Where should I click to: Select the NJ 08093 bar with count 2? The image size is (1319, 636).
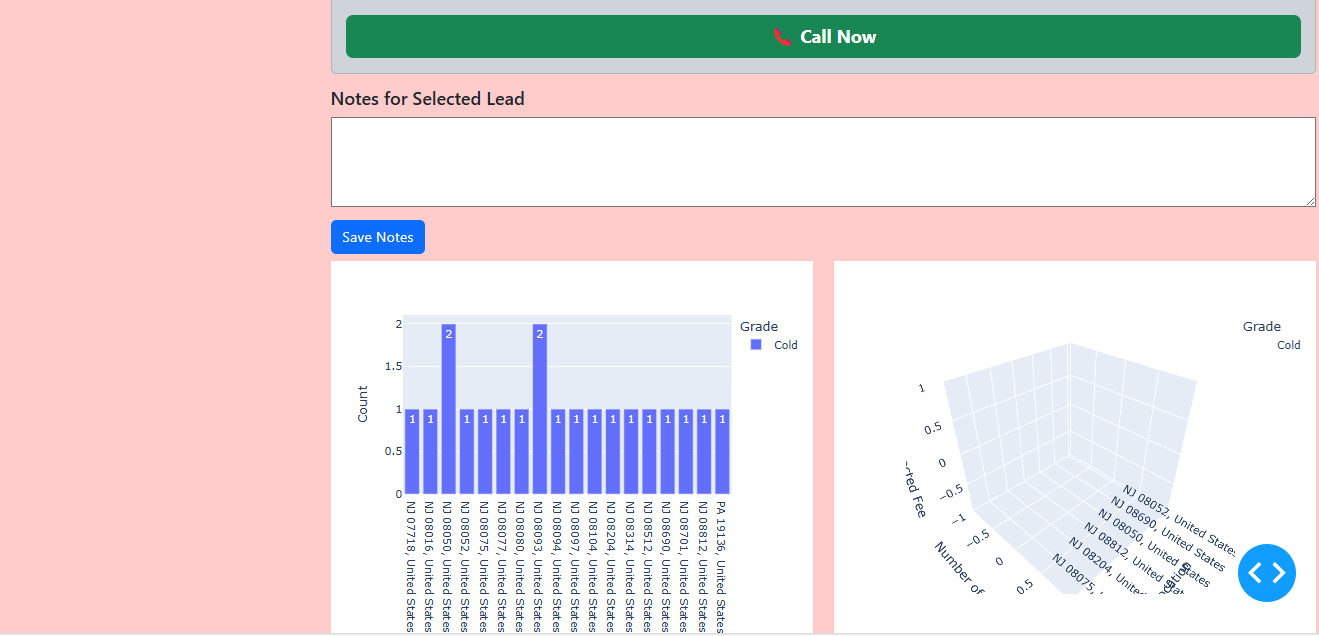(x=540, y=410)
